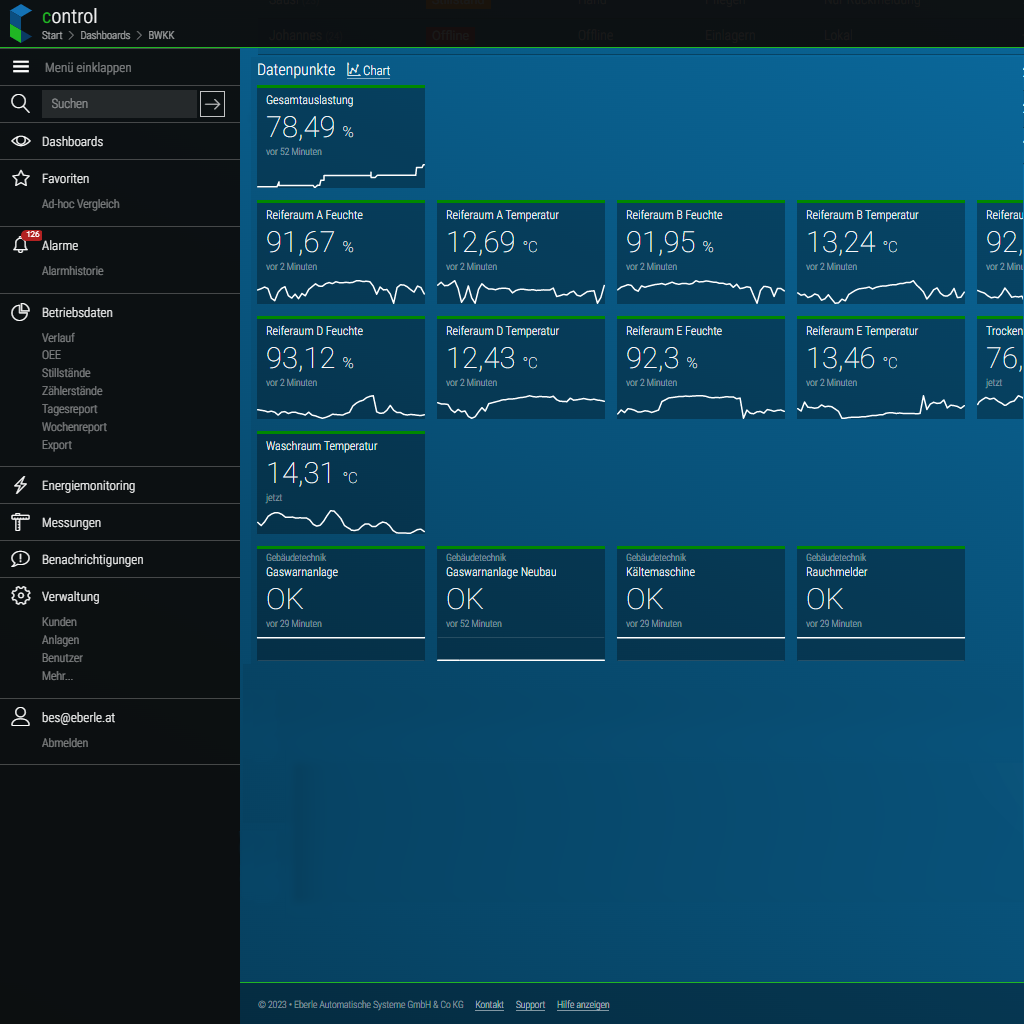Click the user profile icon
1024x1024 pixels.
click(20, 716)
